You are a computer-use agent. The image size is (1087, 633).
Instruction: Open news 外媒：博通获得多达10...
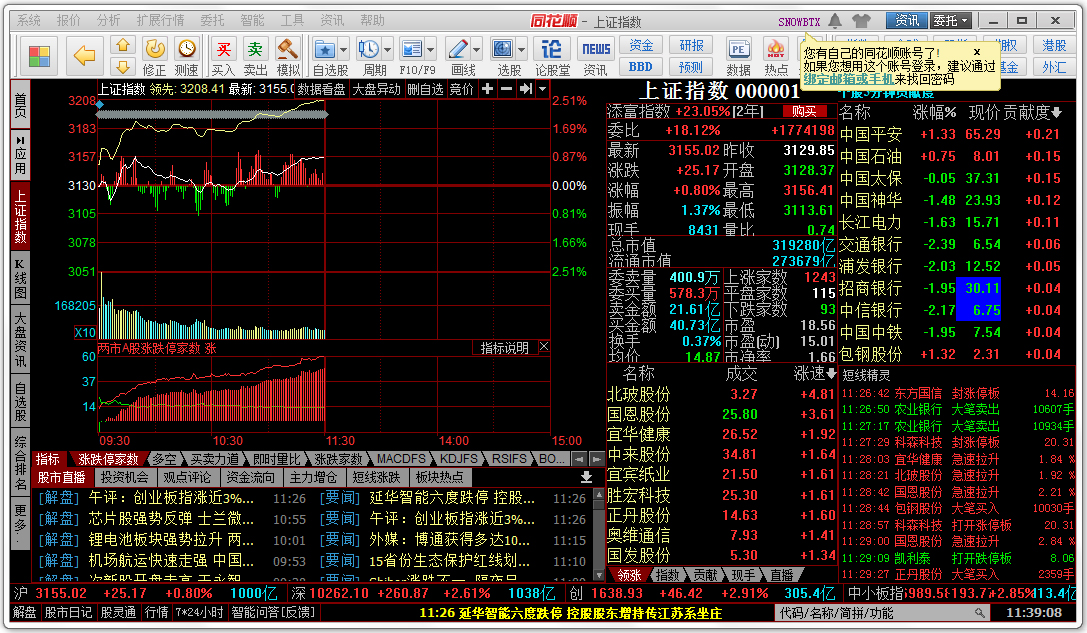pos(449,539)
